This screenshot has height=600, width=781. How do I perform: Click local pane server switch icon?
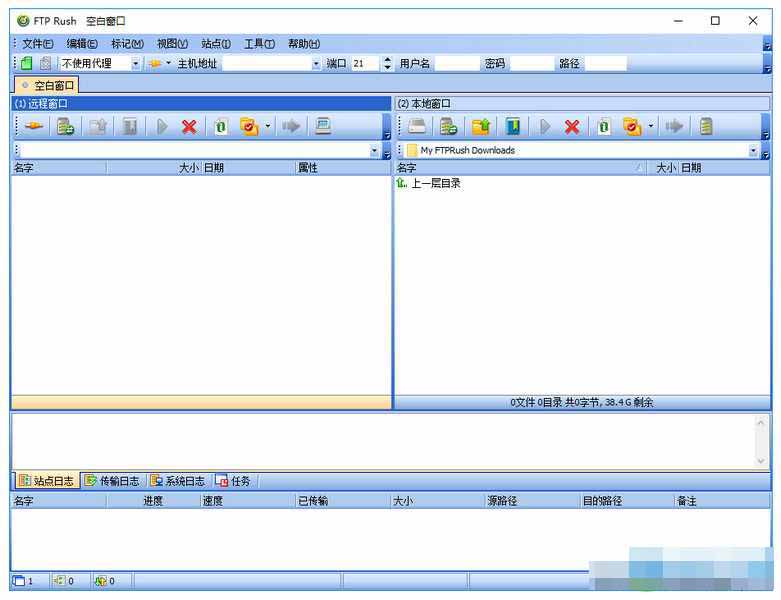pos(448,126)
